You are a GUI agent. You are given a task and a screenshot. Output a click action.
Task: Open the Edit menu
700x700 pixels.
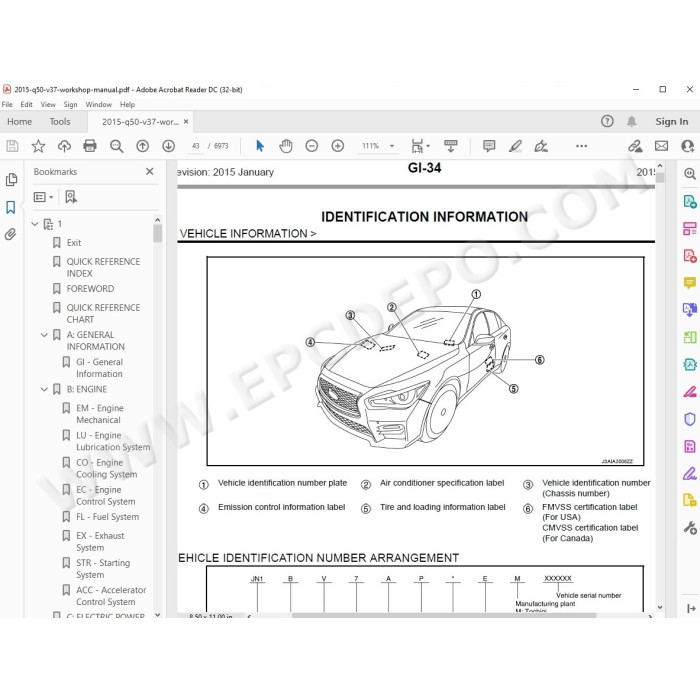pos(26,104)
